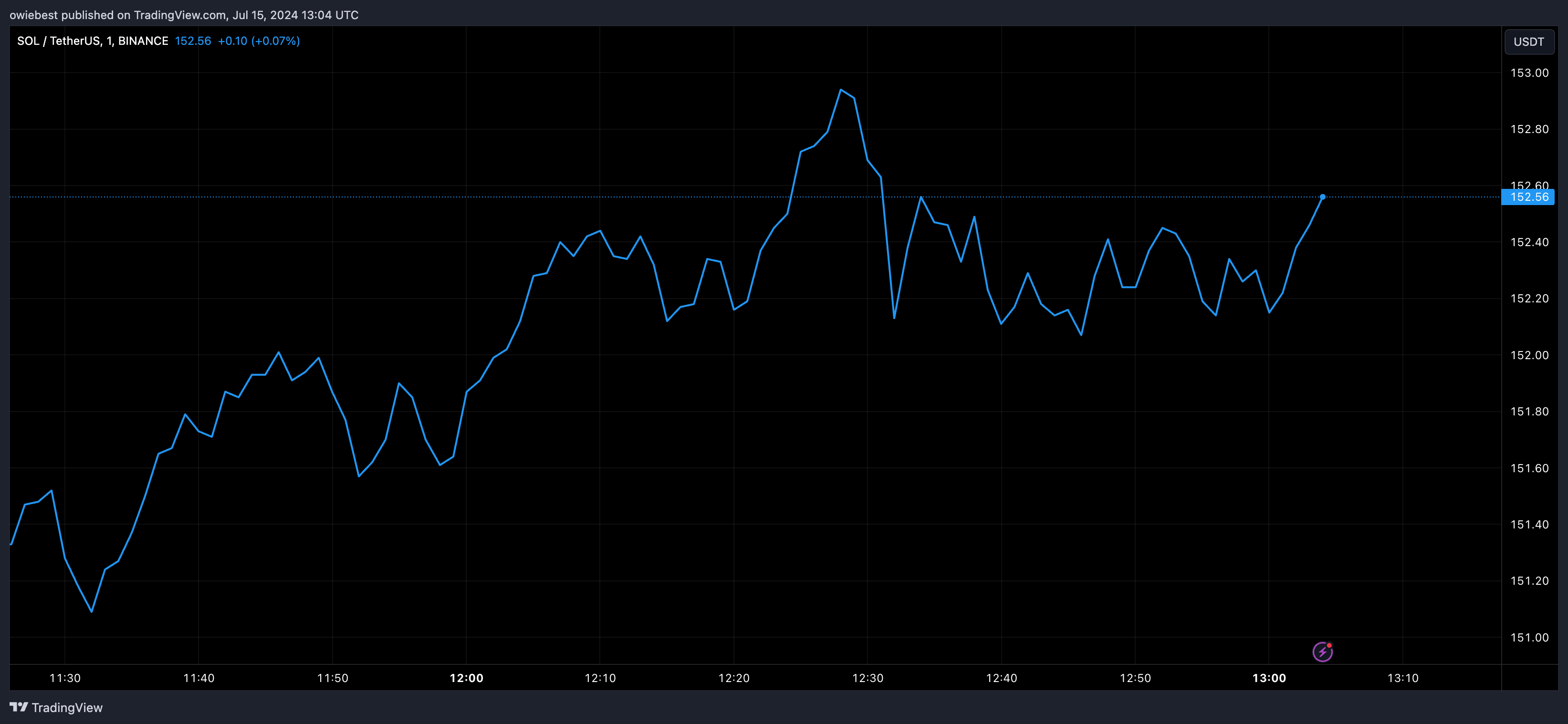Click the TradingView logo at bottom left

(56, 708)
